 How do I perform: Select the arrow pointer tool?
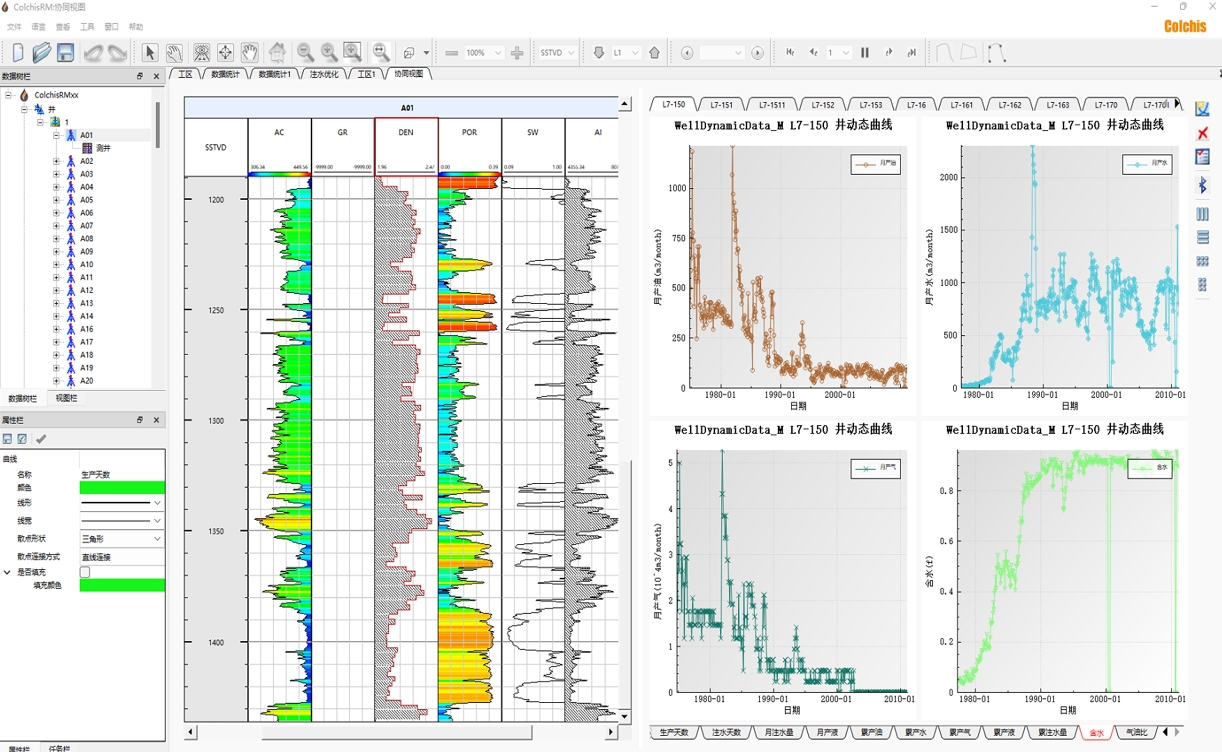pos(149,52)
